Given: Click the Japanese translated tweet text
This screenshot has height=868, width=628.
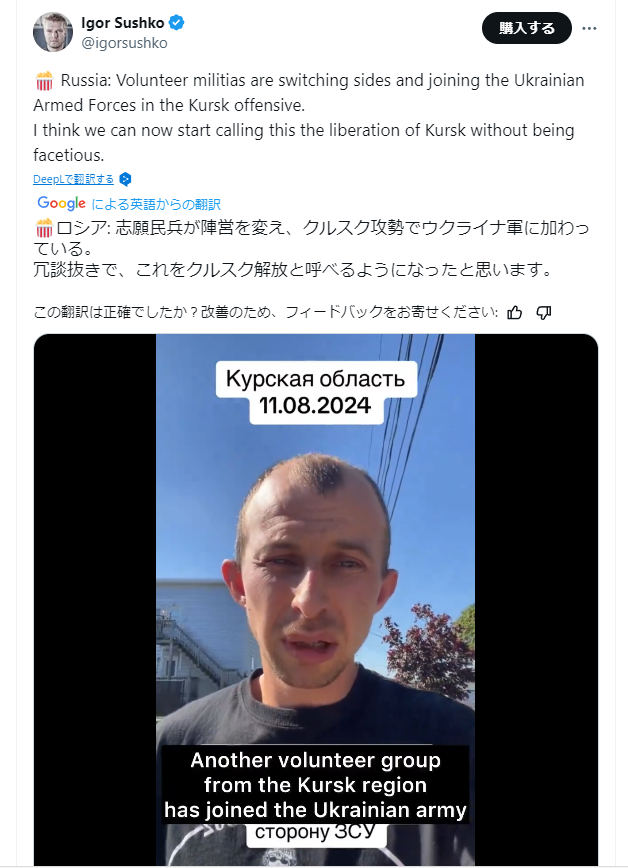Looking at the screenshot, I should coord(311,249).
